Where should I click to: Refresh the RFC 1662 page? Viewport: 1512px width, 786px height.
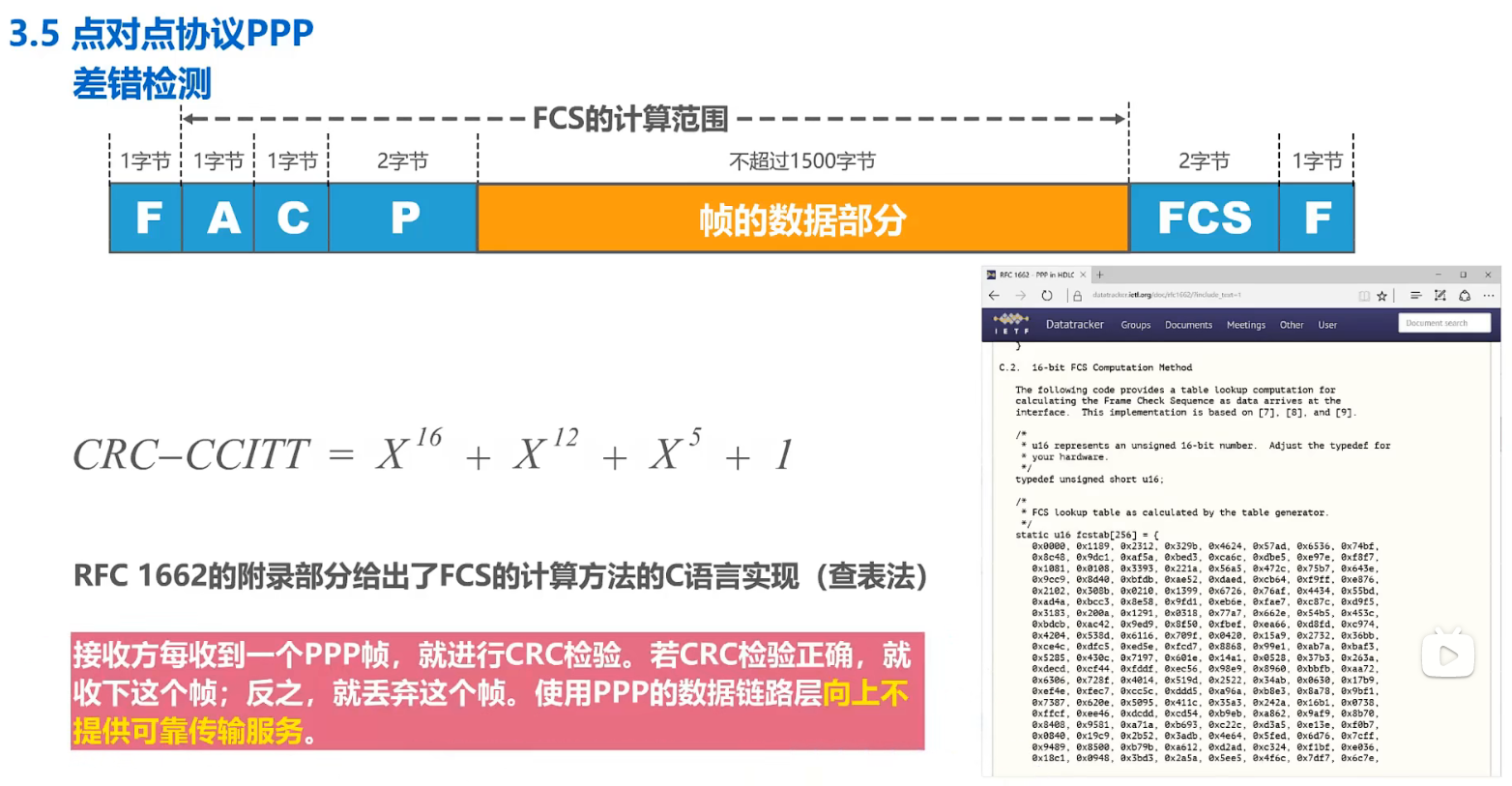(1047, 296)
